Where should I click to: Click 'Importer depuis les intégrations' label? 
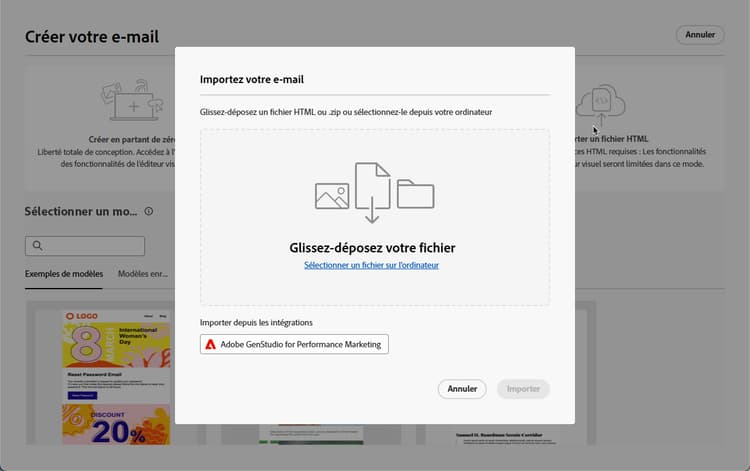click(256, 323)
